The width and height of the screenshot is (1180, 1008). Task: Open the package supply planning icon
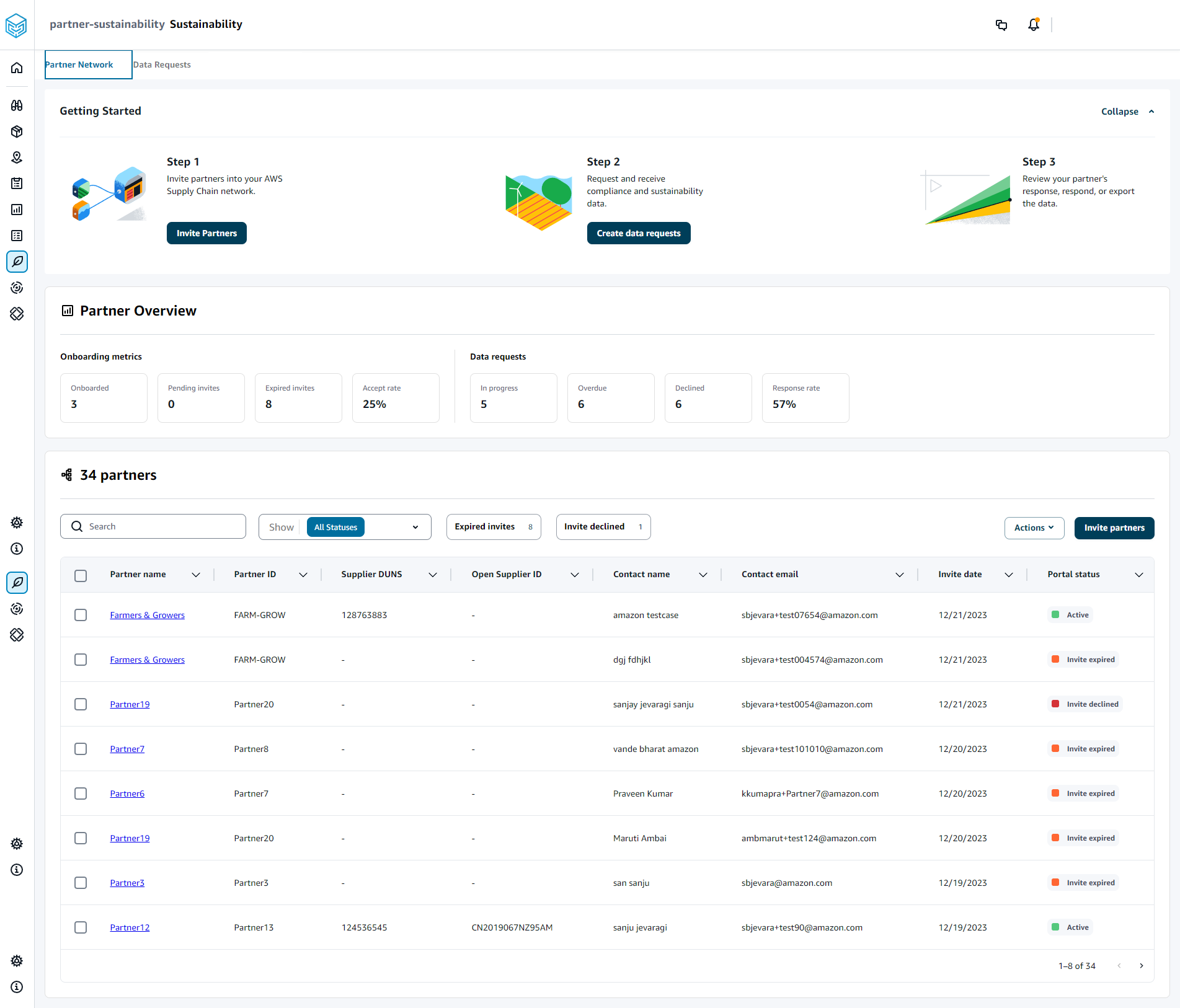click(17, 131)
